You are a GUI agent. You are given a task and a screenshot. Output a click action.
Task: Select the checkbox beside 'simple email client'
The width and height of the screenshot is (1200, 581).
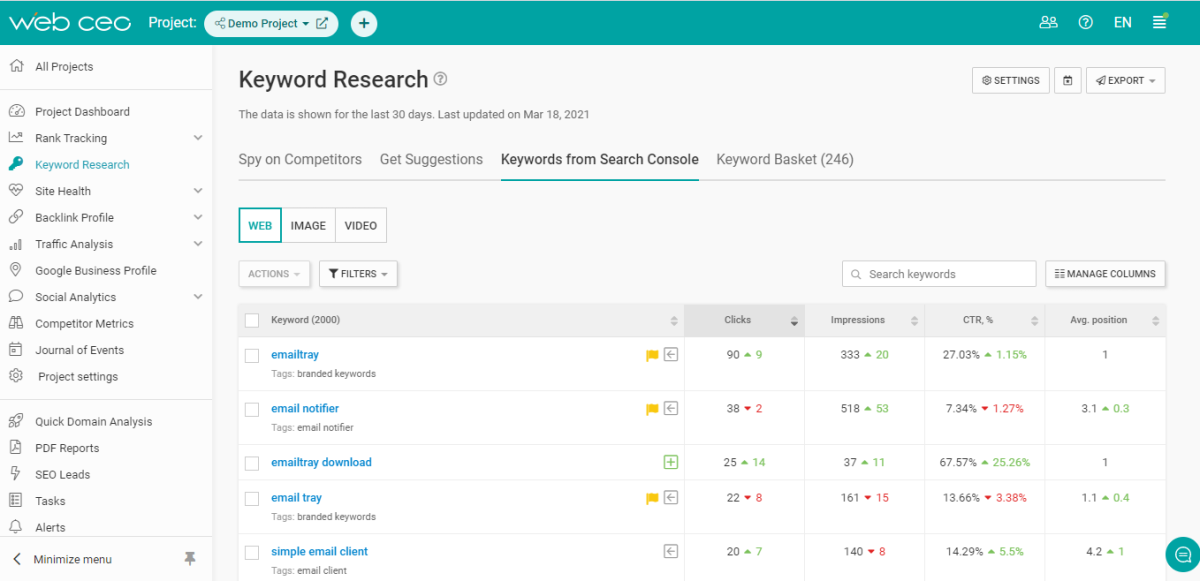click(x=251, y=551)
